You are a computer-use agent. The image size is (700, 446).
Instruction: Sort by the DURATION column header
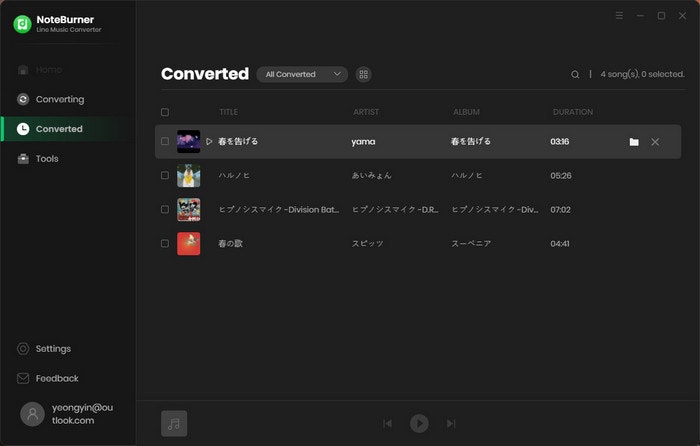(x=573, y=112)
